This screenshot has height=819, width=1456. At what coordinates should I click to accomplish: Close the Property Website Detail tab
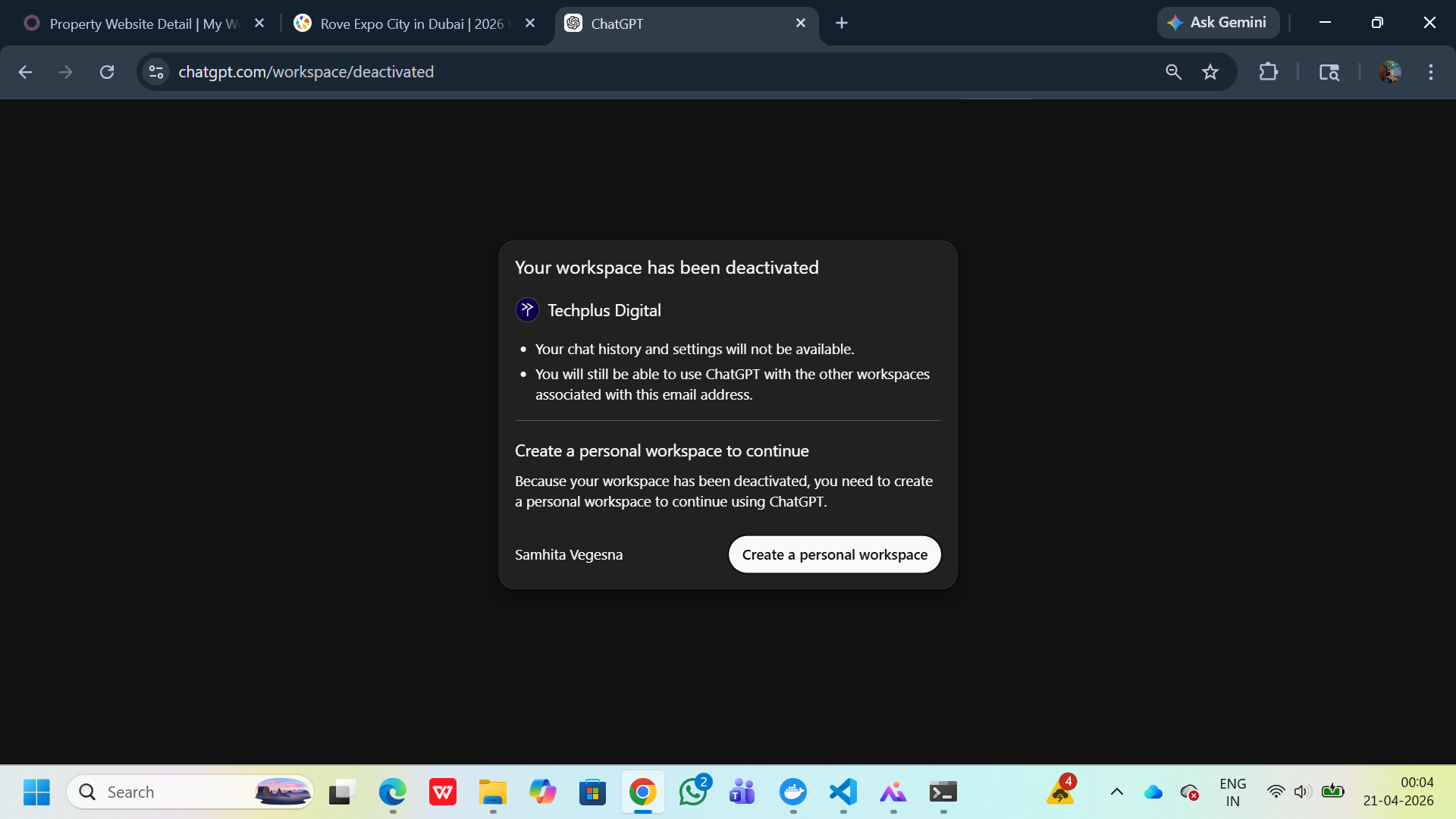coord(259,24)
